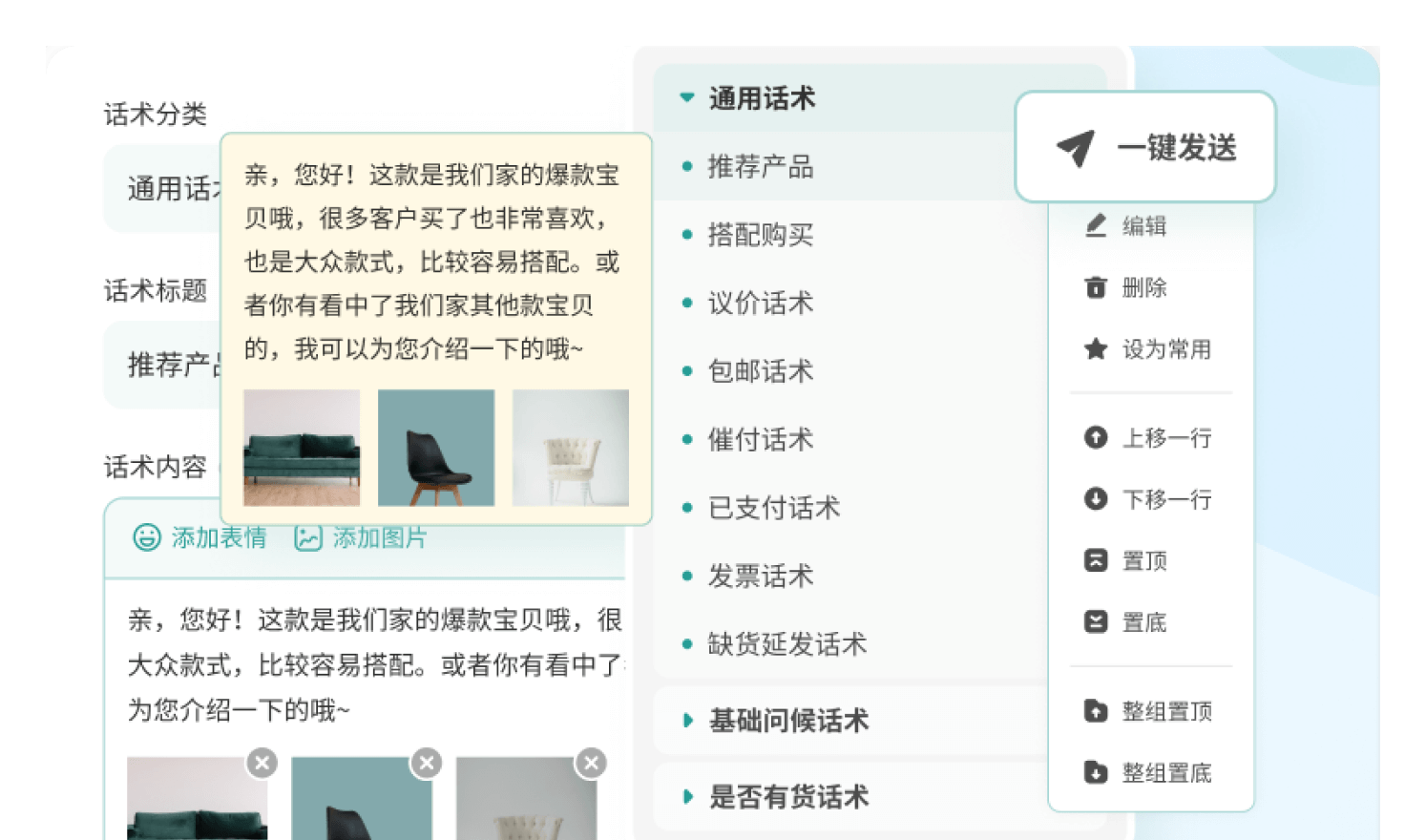The width and height of the screenshot is (1426, 840).
Task: Click the 删除 trash icon
Action: (x=1096, y=287)
